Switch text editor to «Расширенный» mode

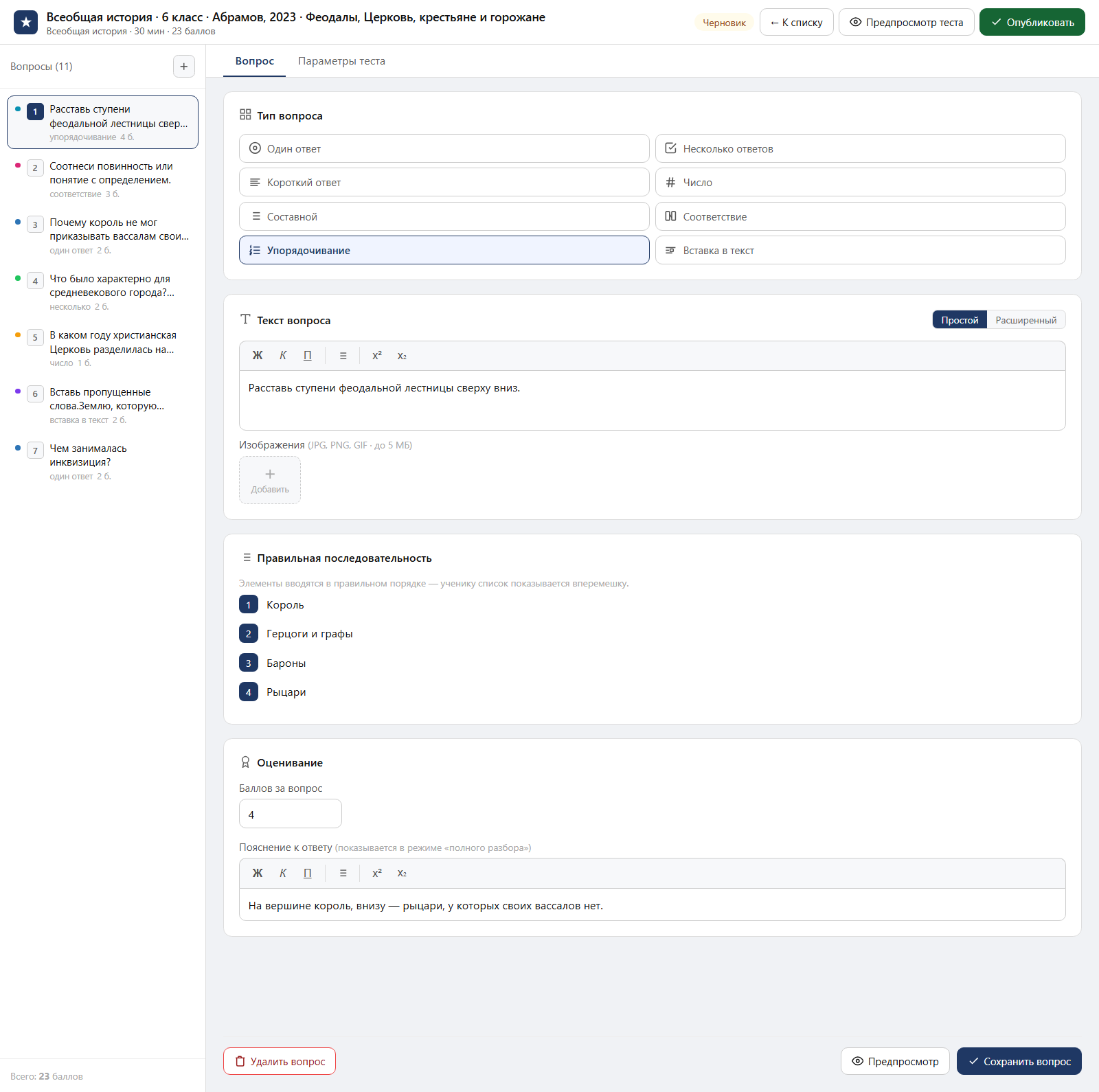point(1026,320)
